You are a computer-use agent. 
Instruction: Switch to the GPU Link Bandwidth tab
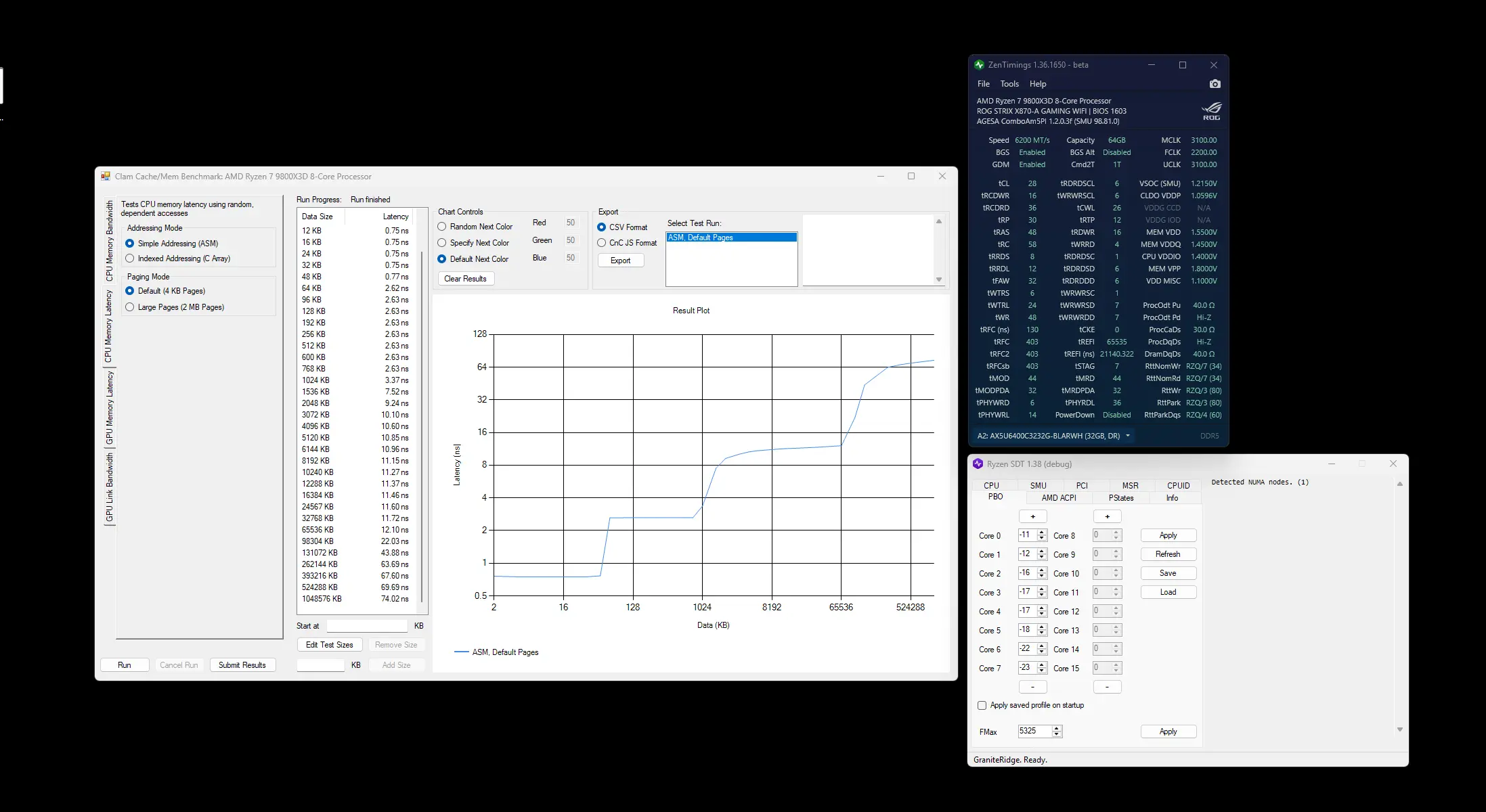tap(108, 487)
